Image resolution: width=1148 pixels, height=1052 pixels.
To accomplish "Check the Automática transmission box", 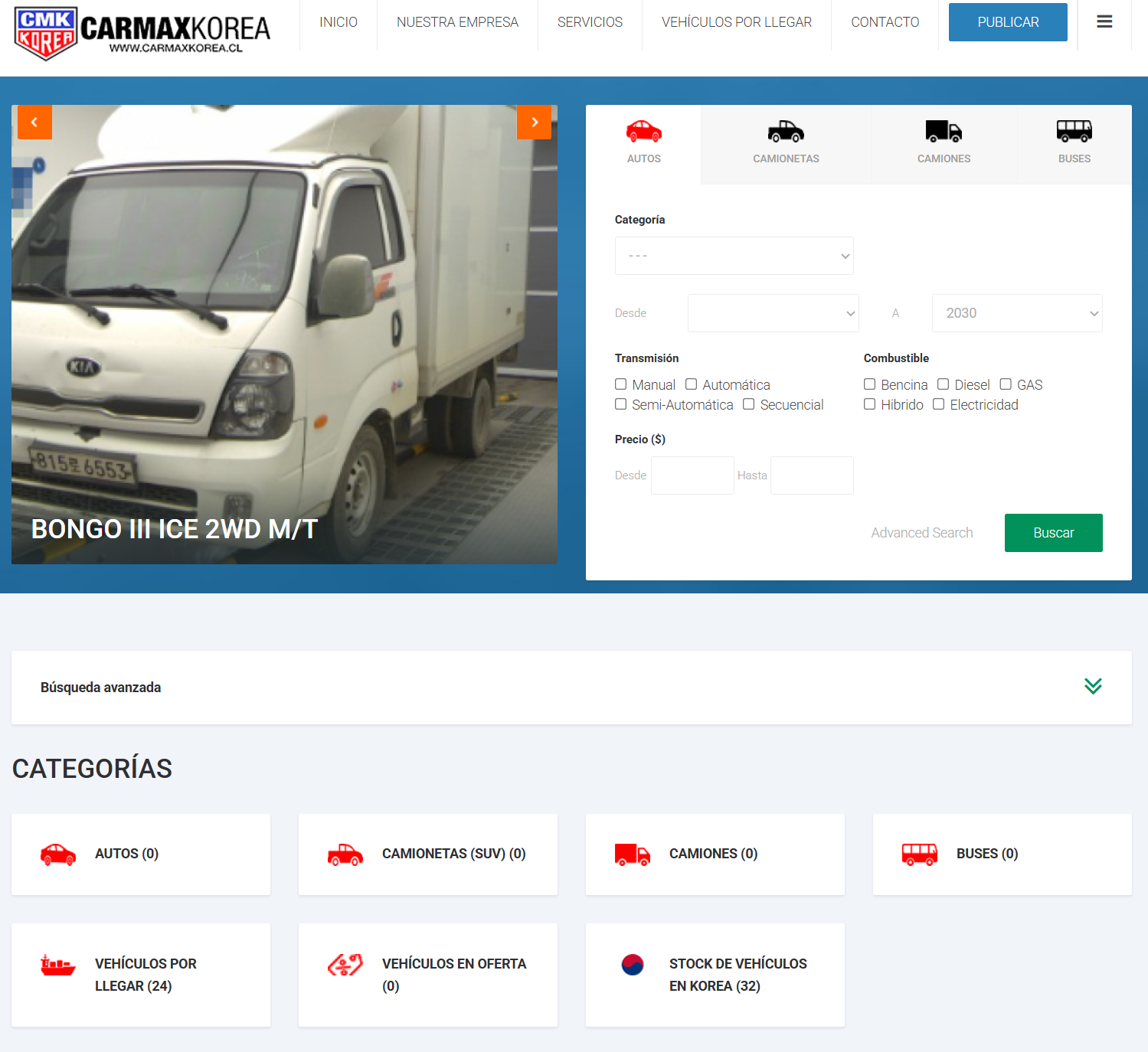I will [691, 384].
